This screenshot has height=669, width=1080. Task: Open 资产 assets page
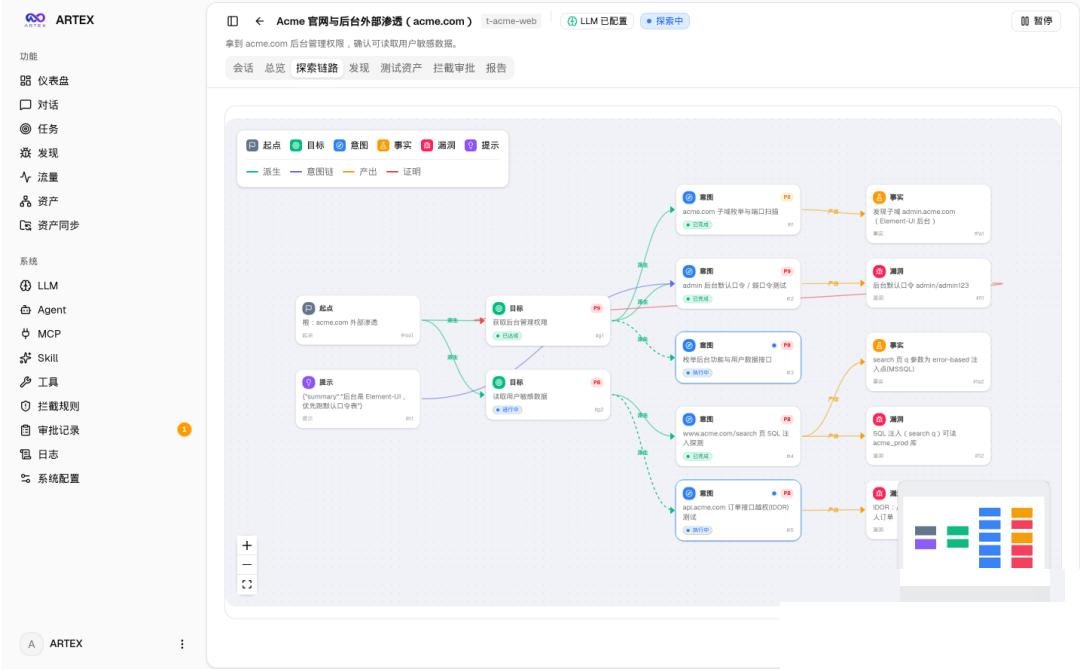(x=40, y=201)
